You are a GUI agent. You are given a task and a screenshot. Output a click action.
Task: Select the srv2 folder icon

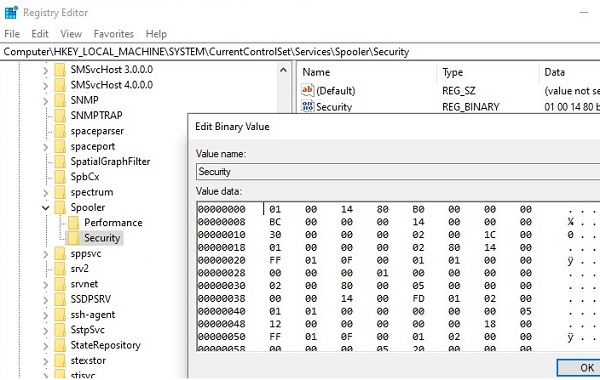pyautogui.click(x=60, y=269)
